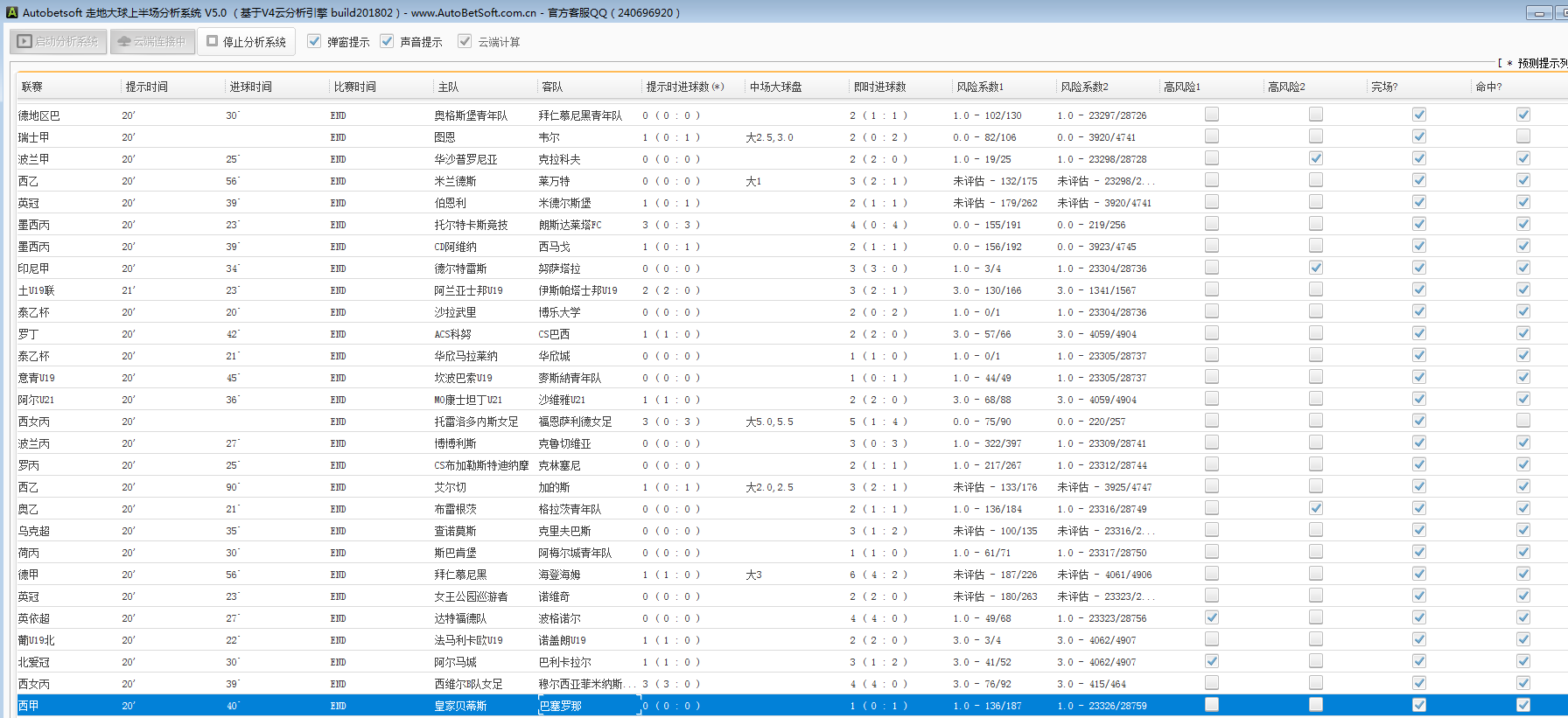Viewport: 1568px width, 718px height.
Task: Click the play icon on 启动分析系统
Action: (24, 41)
